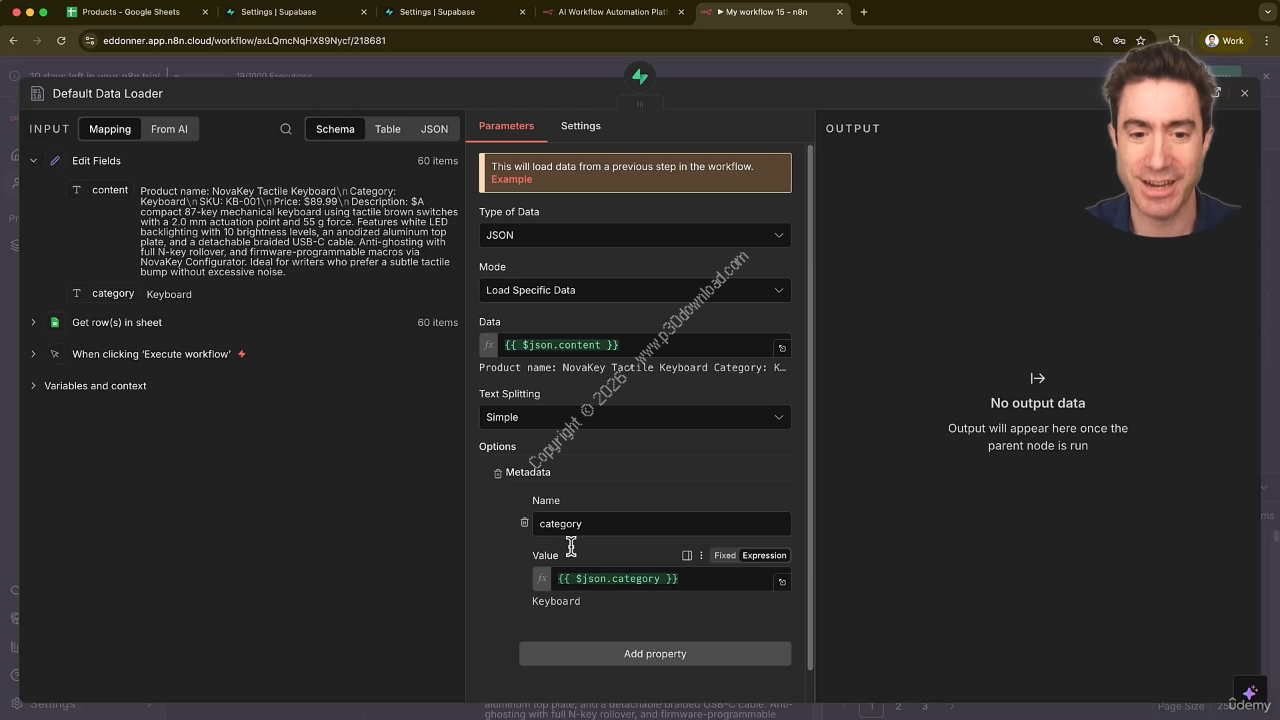
Task: Click the metadata Name input field
Action: pos(660,524)
